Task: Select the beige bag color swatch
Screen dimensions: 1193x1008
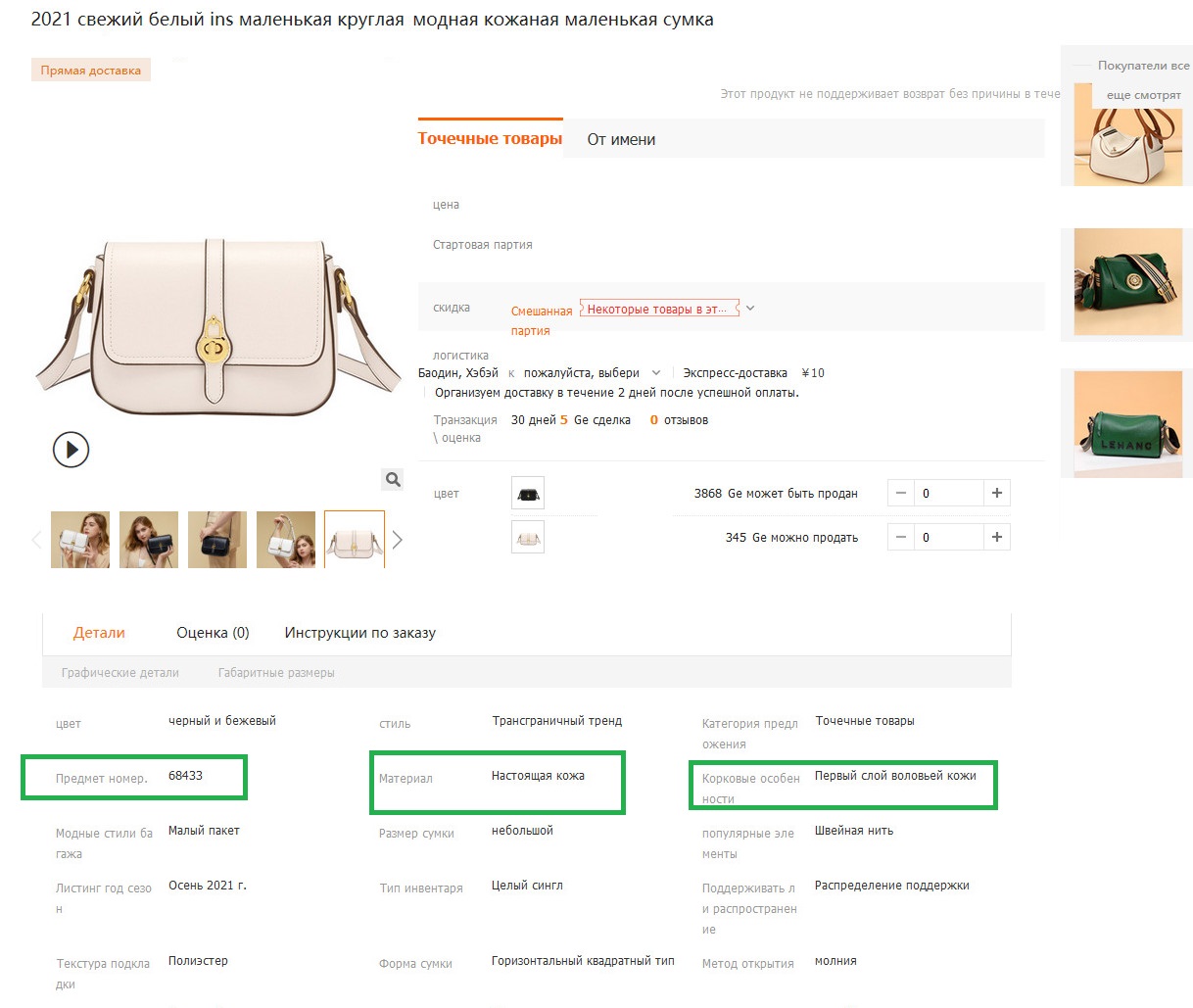Action: (528, 538)
